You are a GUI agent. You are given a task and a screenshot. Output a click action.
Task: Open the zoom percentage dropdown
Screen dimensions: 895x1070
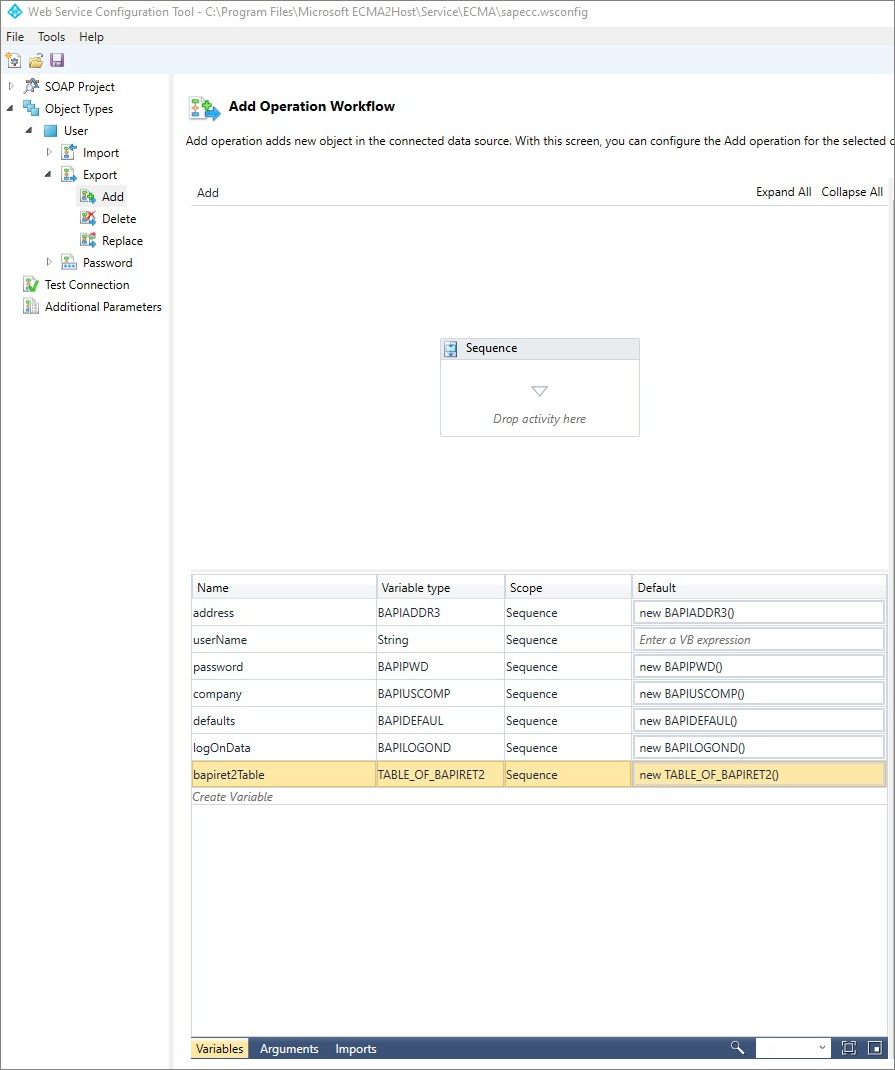pos(822,1048)
